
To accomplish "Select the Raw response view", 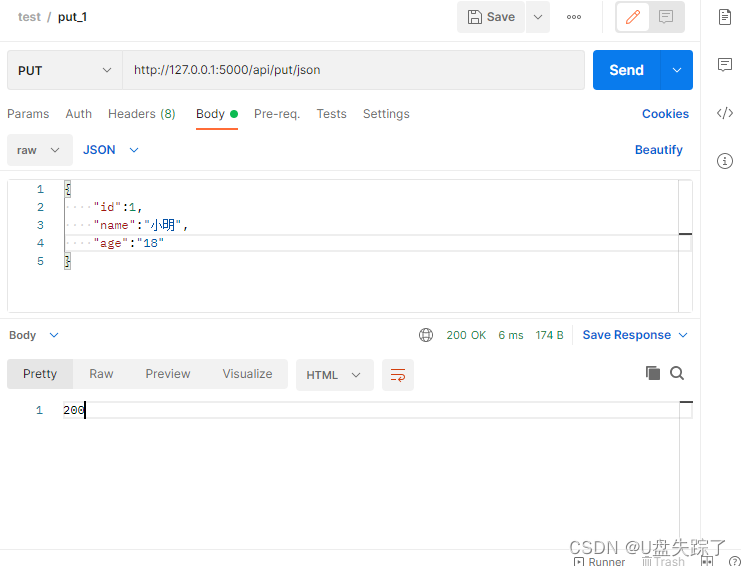I will click(101, 374).
